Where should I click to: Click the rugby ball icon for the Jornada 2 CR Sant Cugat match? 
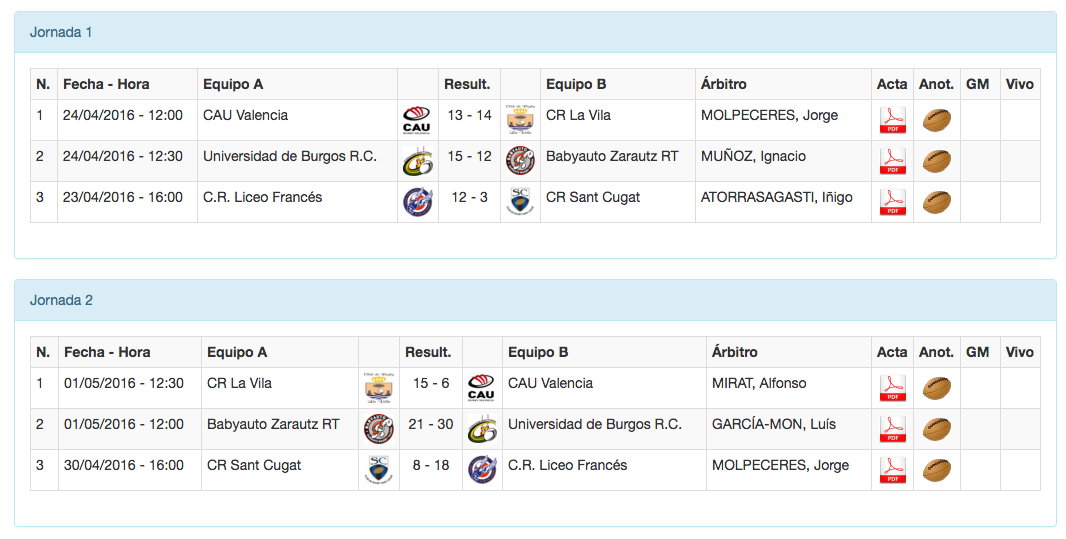pyautogui.click(x=936, y=471)
